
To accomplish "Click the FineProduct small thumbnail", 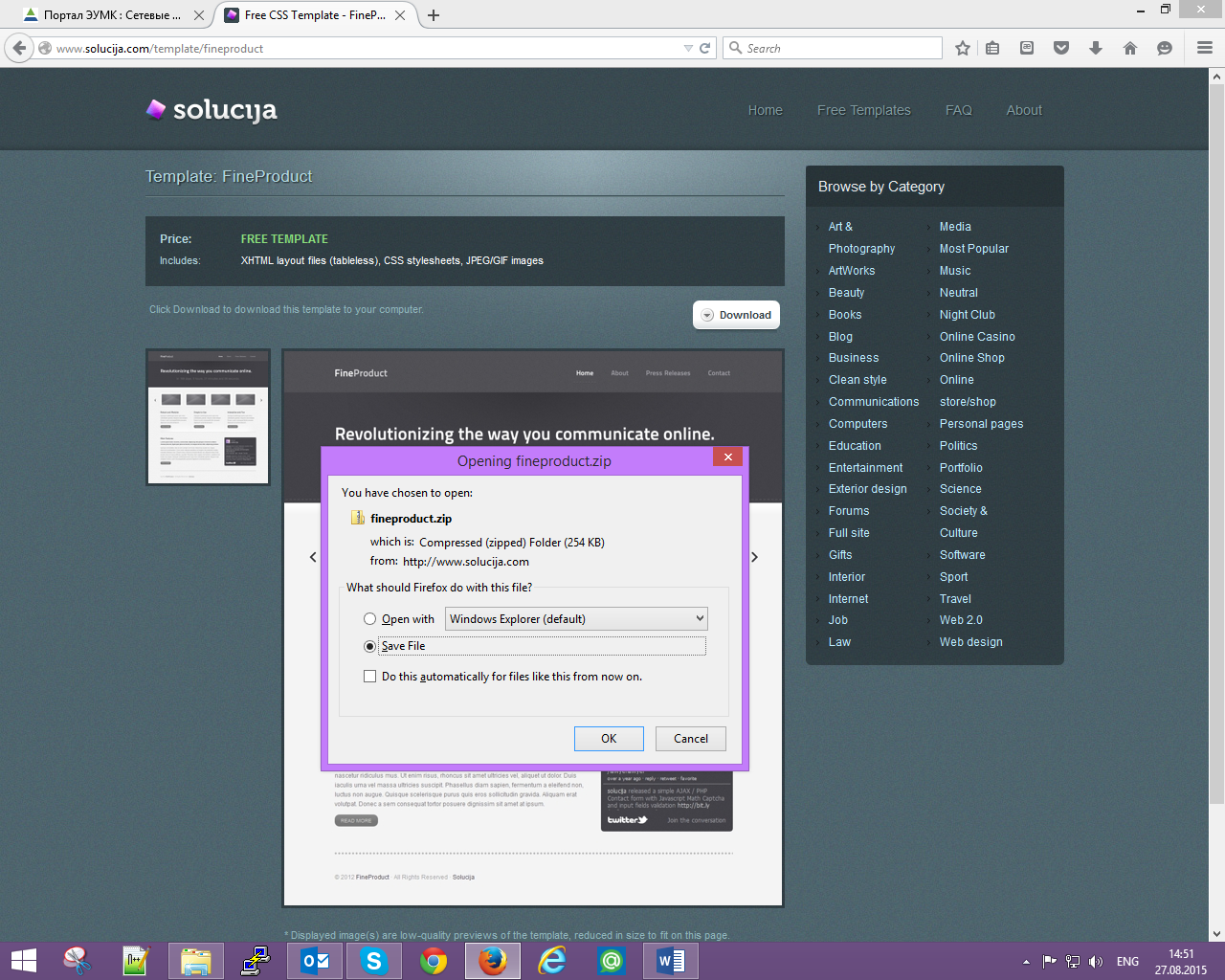I will coord(208,417).
